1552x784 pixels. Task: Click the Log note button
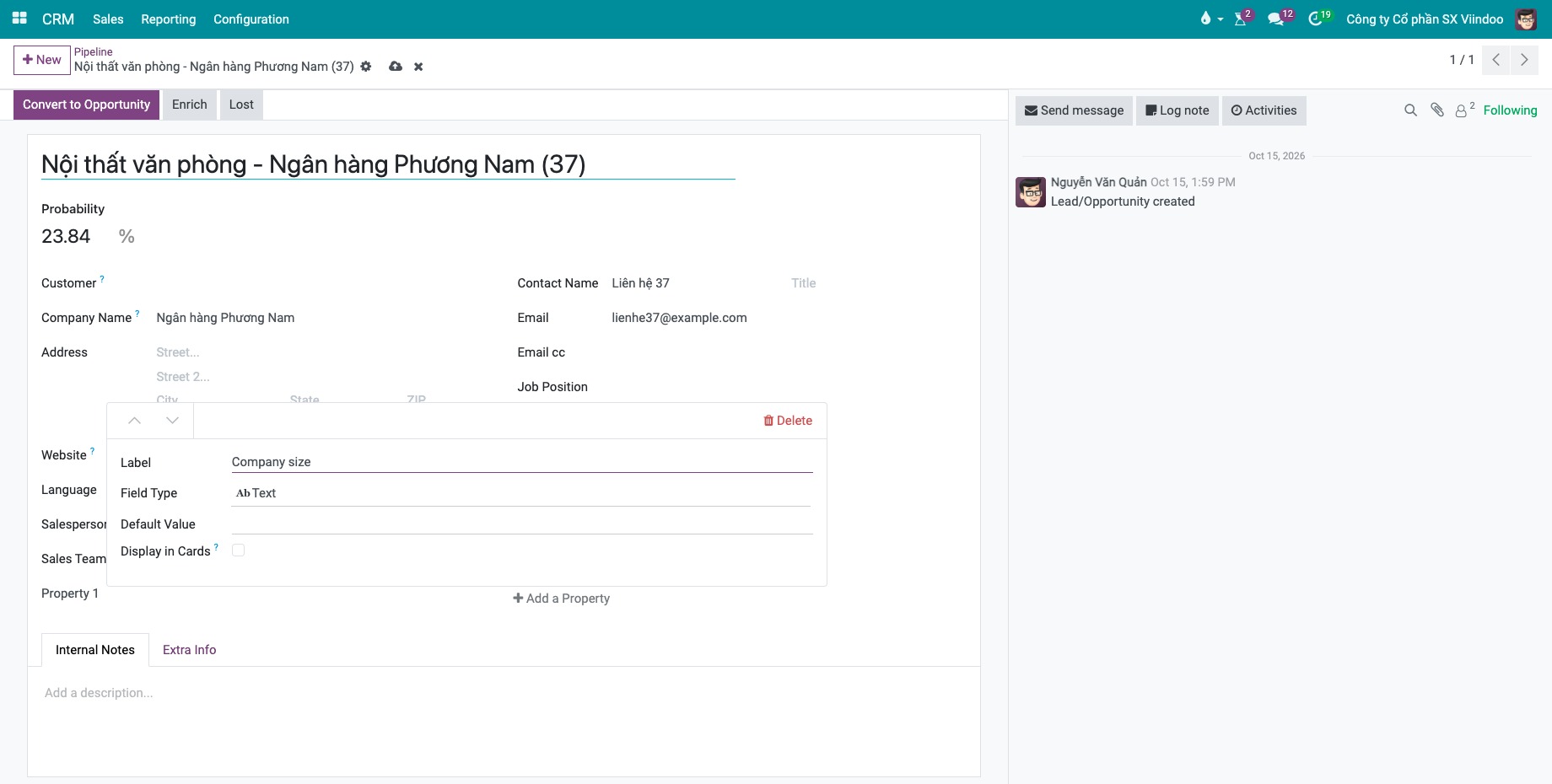[x=1177, y=110]
